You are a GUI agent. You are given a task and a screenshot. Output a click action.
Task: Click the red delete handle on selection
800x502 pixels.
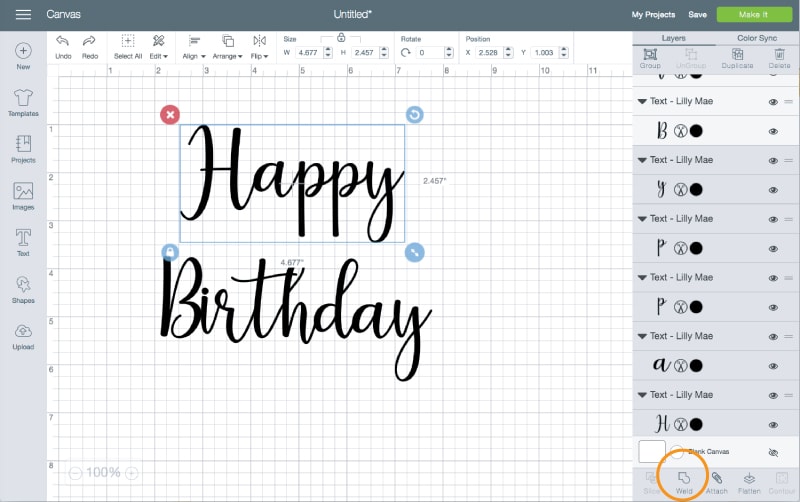(x=170, y=115)
